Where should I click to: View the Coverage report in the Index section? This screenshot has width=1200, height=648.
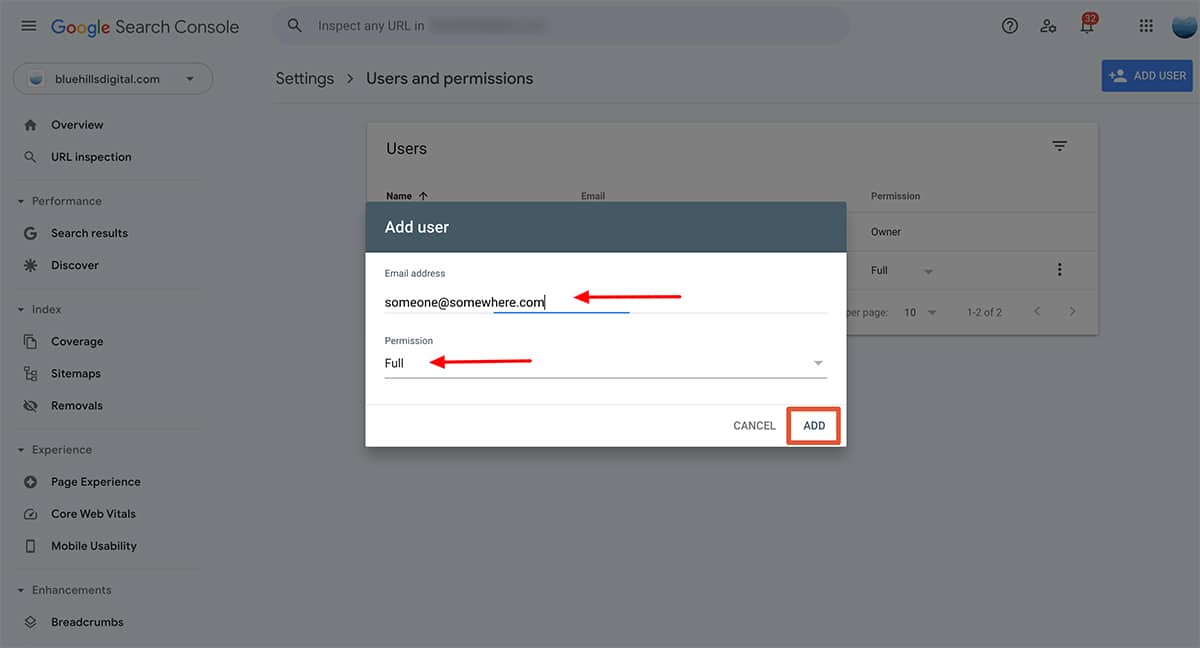click(x=77, y=340)
